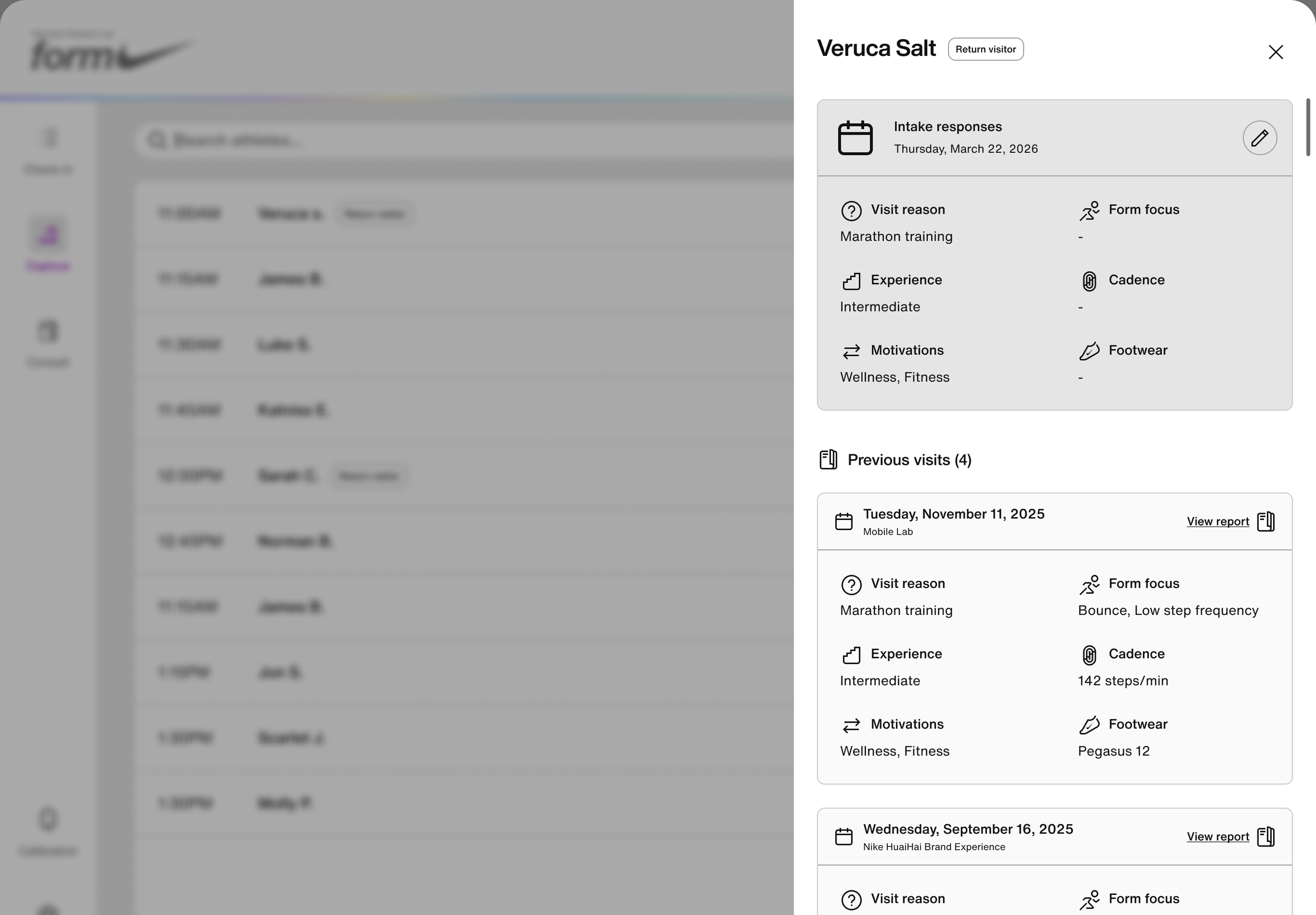Open View report for November 11, 2025

tap(1217, 521)
